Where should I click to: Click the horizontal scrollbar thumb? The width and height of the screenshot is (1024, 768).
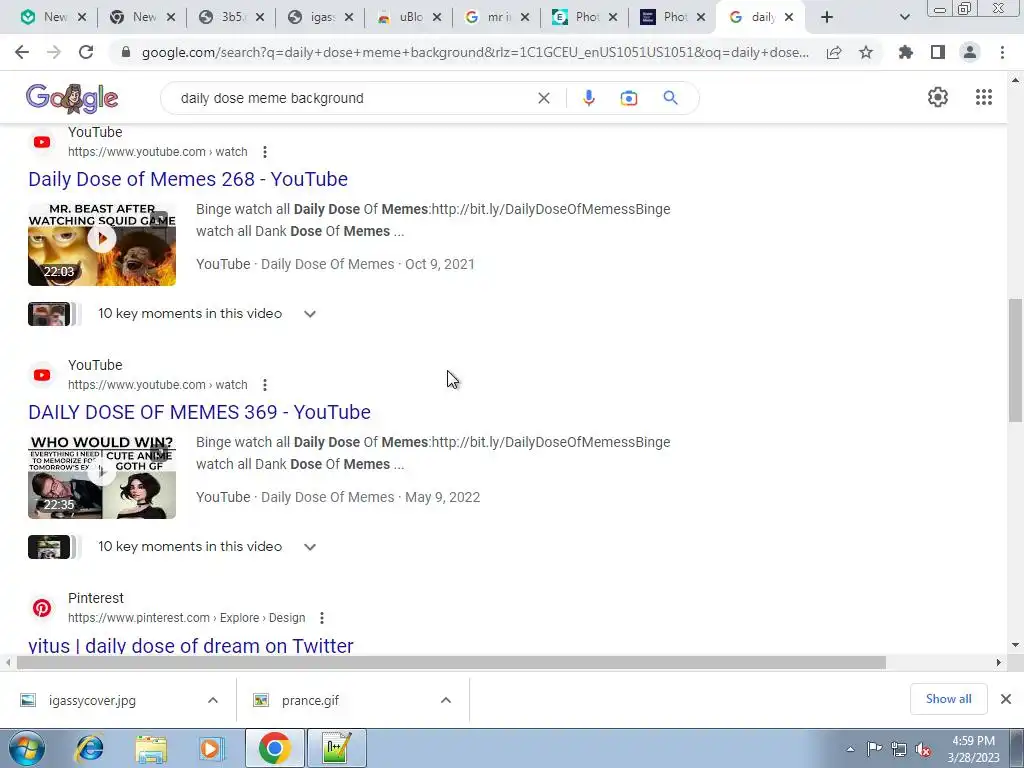click(x=451, y=663)
